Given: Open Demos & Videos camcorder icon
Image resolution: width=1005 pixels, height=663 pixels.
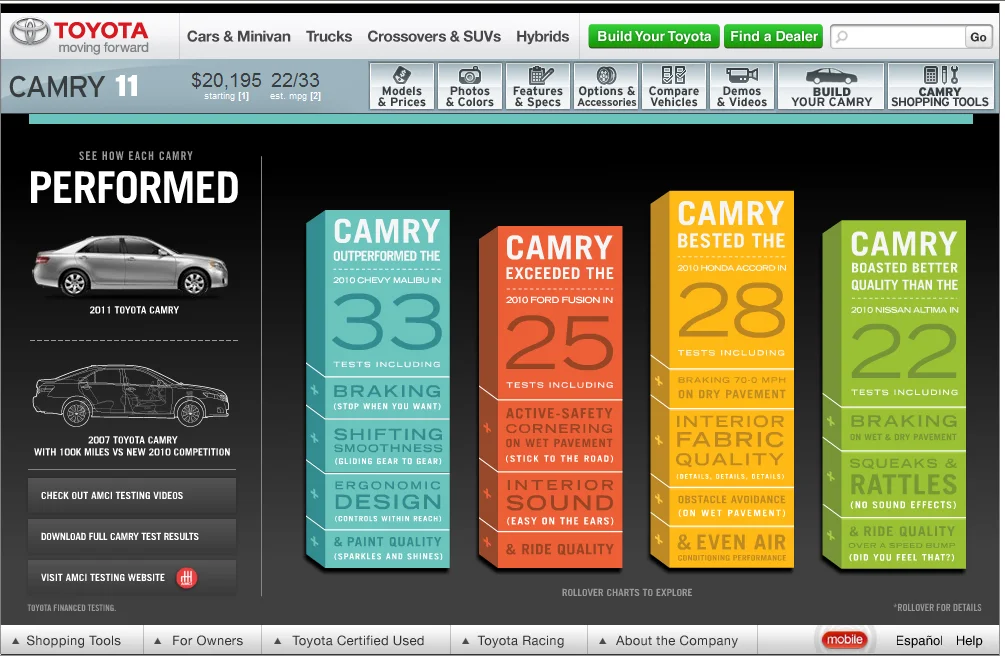Looking at the screenshot, I should coord(742,74).
